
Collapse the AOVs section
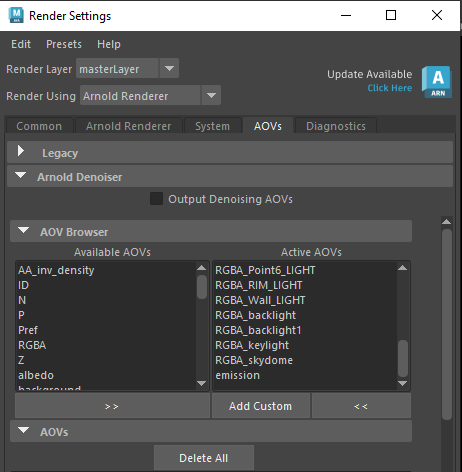point(24,430)
